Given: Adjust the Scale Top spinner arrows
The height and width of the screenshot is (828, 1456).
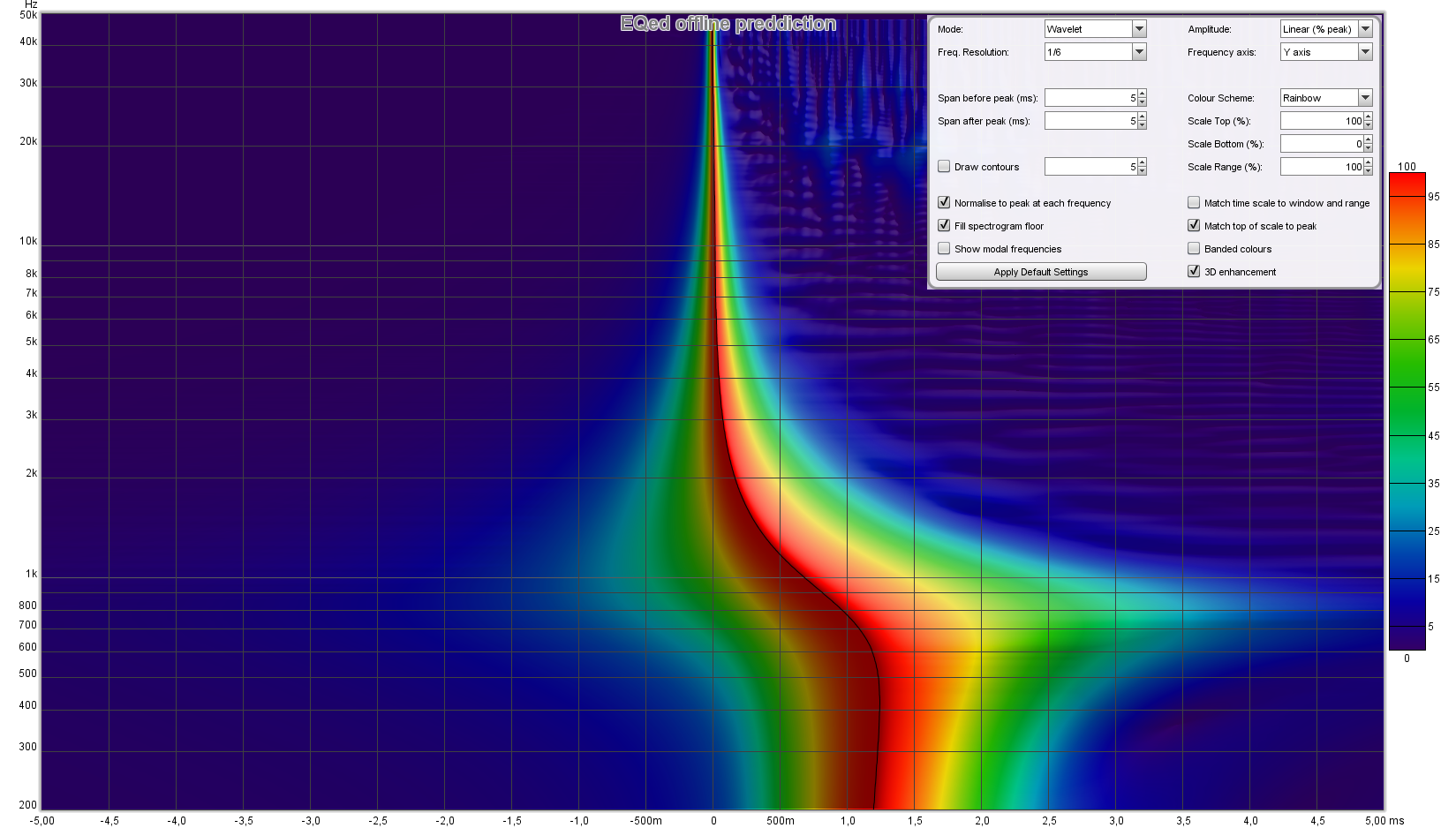Looking at the screenshot, I should pyautogui.click(x=1369, y=121).
